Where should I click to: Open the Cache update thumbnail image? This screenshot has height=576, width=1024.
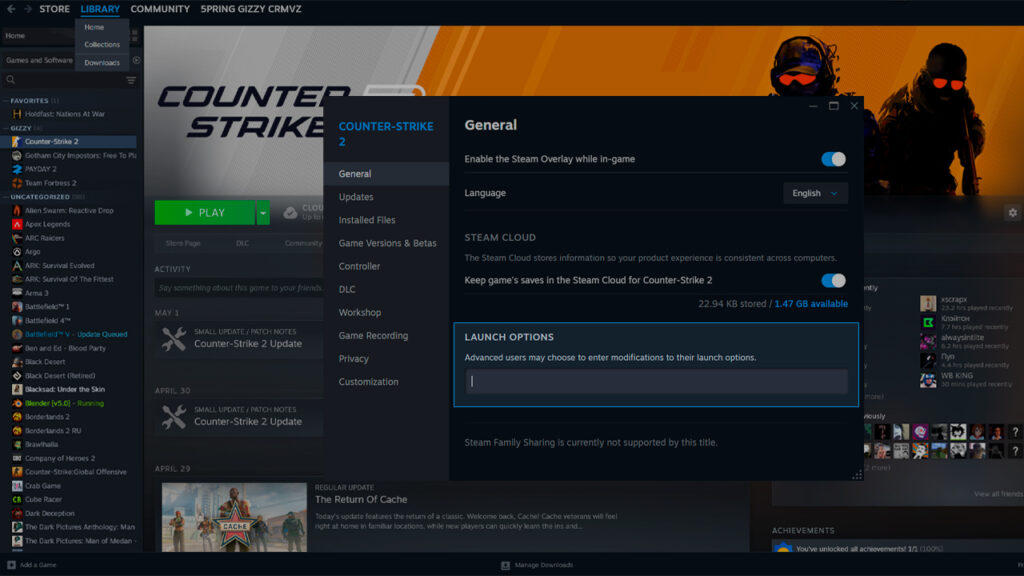pyautogui.click(x=234, y=517)
